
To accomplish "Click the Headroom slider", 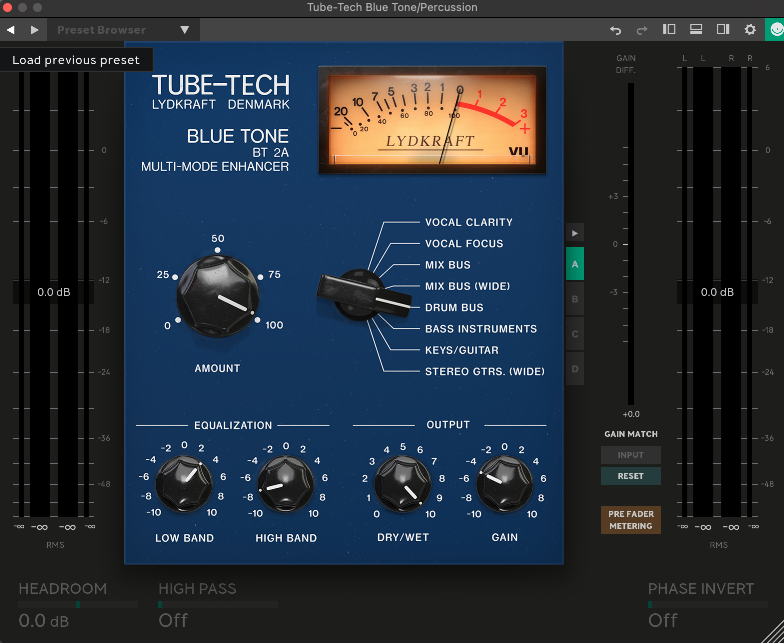I will (78, 605).
